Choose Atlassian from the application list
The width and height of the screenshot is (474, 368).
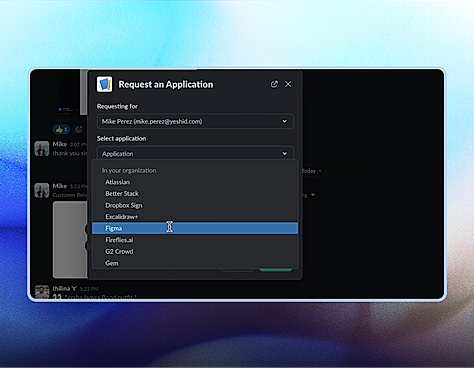[x=195, y=182]
